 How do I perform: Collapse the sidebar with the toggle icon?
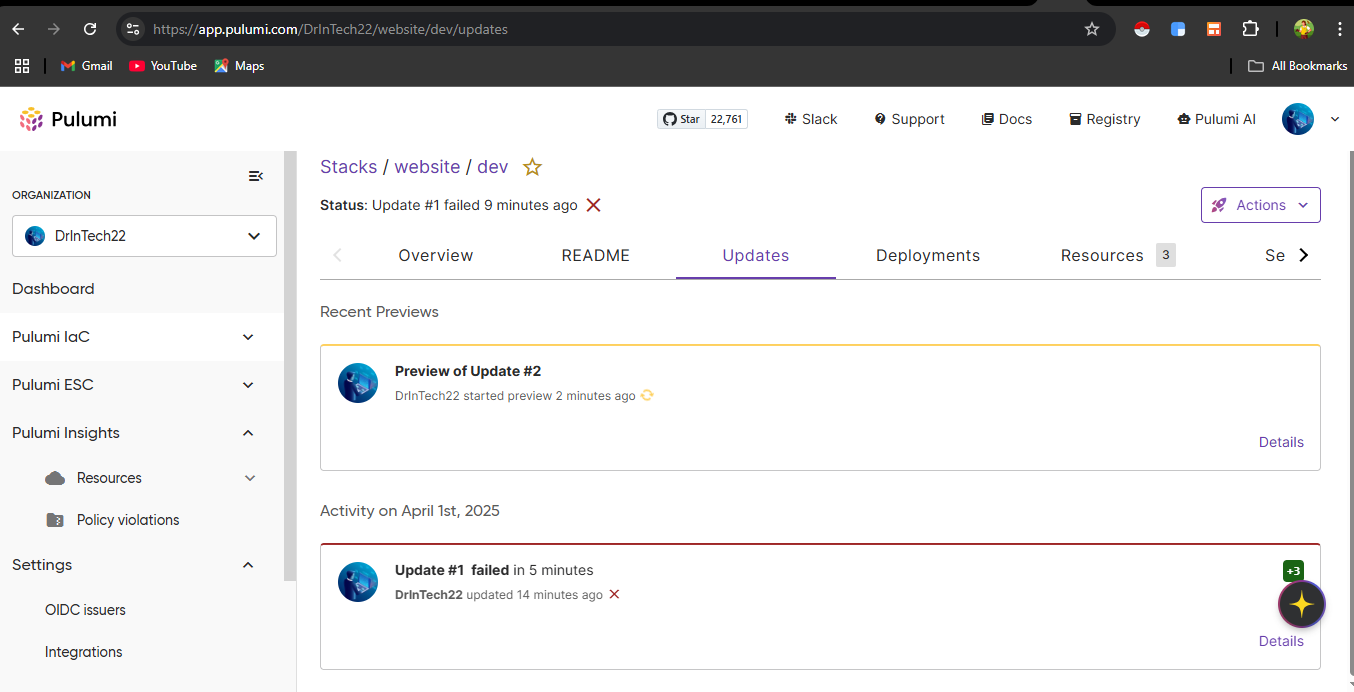click(256, 176)
